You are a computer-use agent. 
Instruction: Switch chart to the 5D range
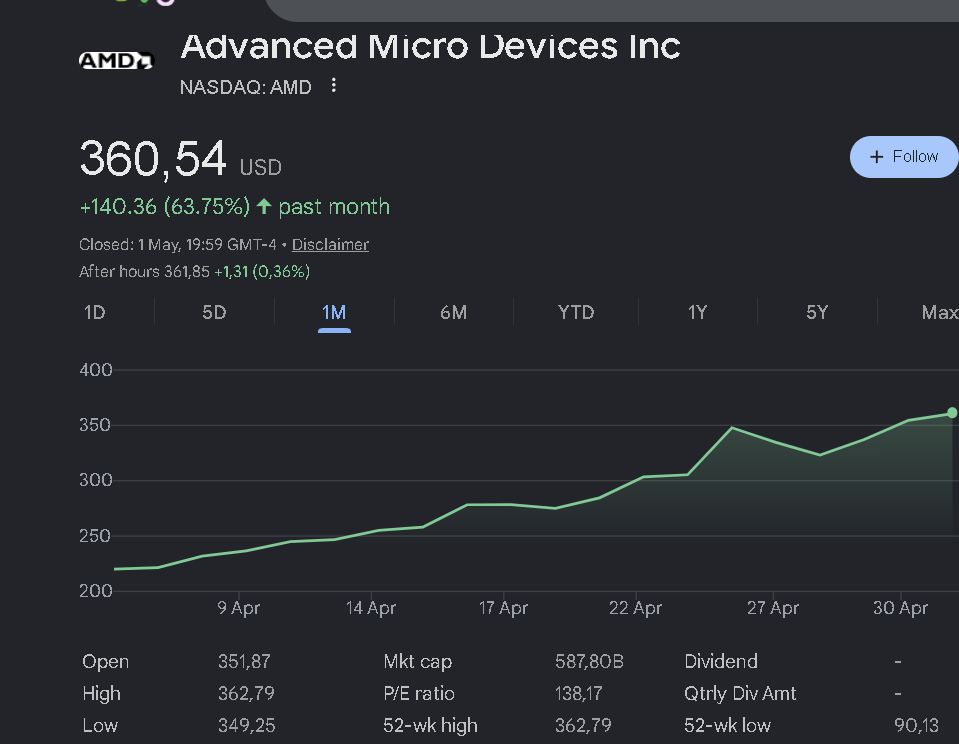pos(214,313)
